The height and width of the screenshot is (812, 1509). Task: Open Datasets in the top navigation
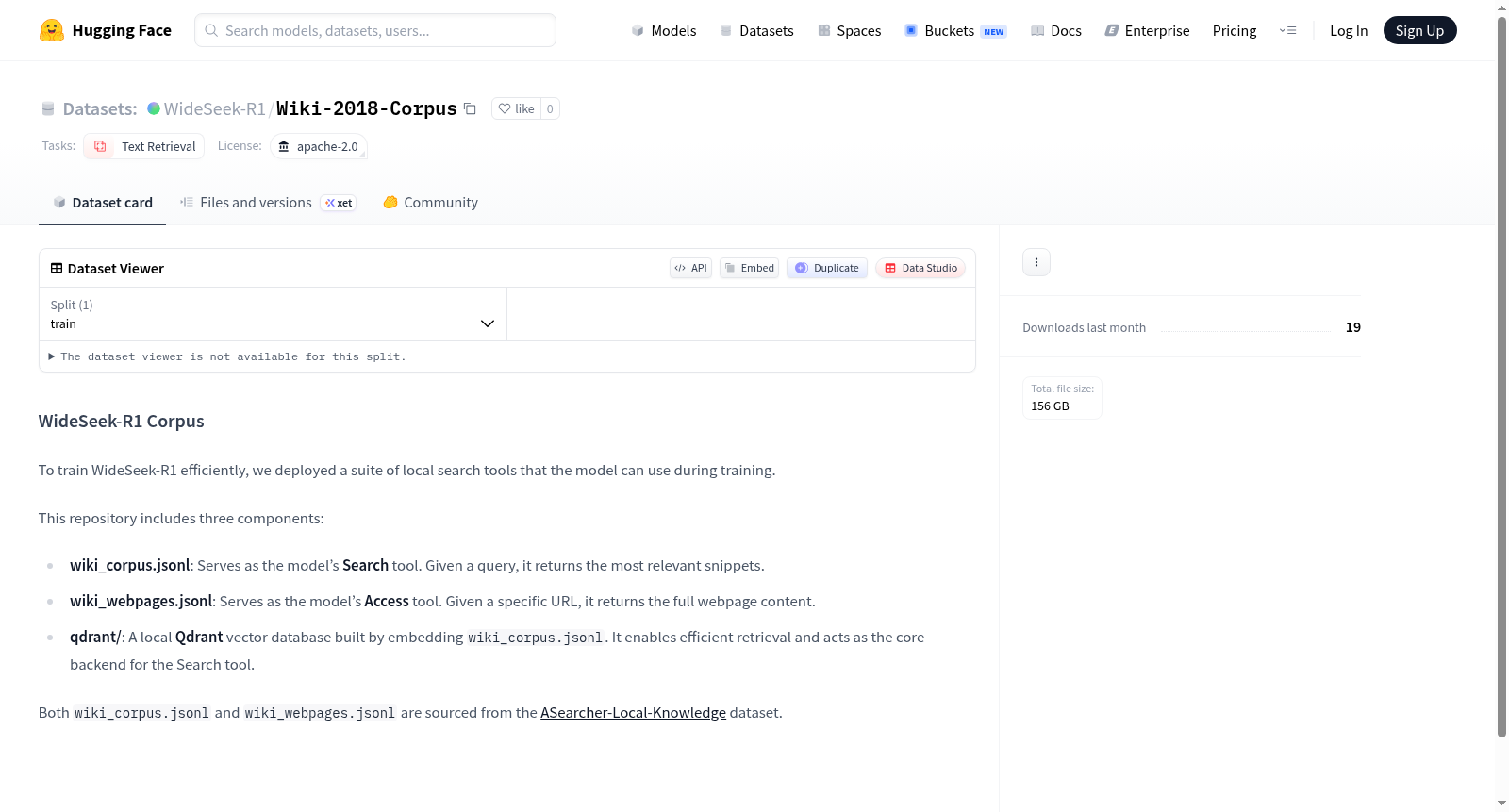756,31
